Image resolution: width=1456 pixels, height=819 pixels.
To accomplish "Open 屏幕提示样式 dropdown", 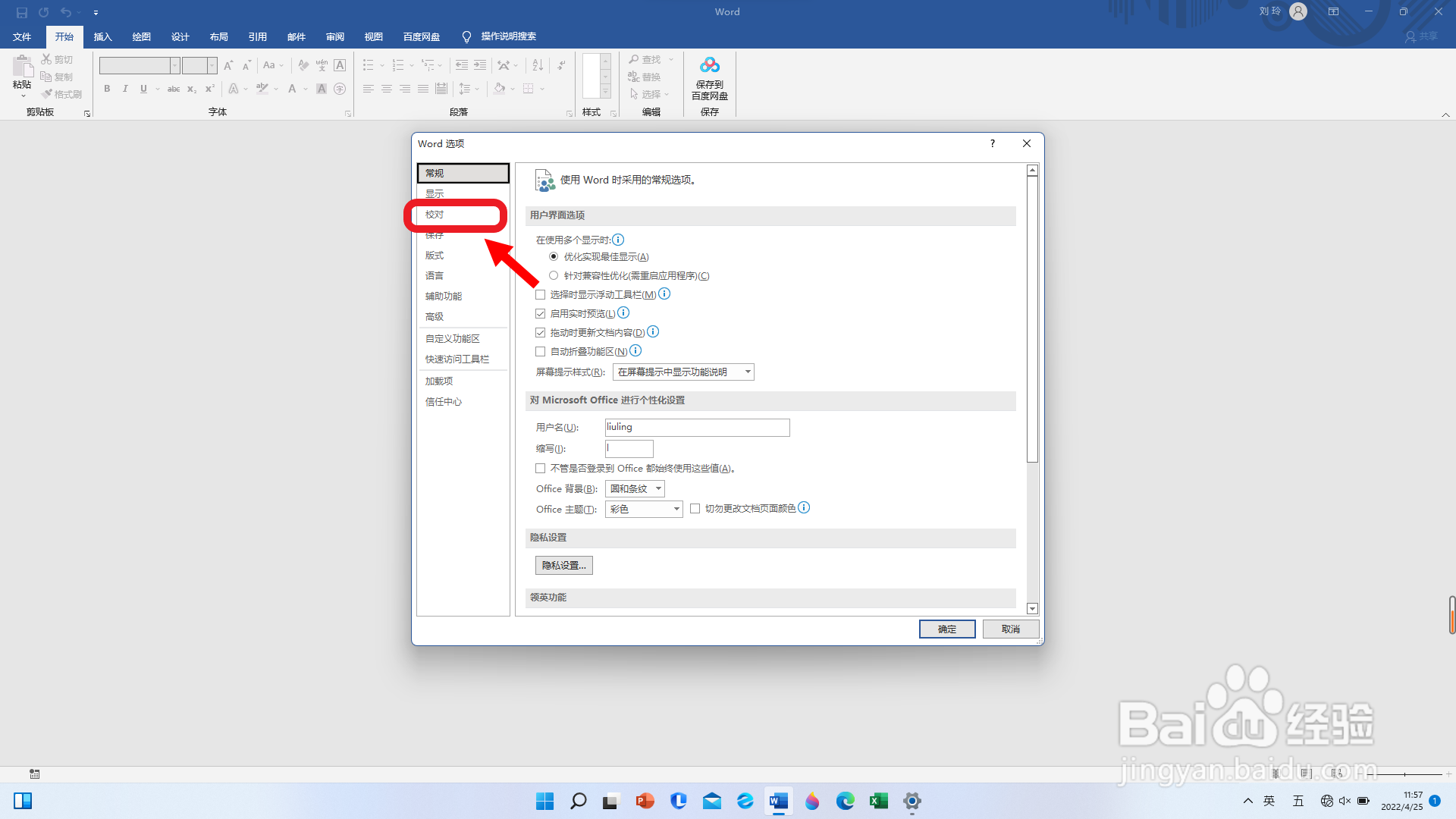I will coord(683,372).
